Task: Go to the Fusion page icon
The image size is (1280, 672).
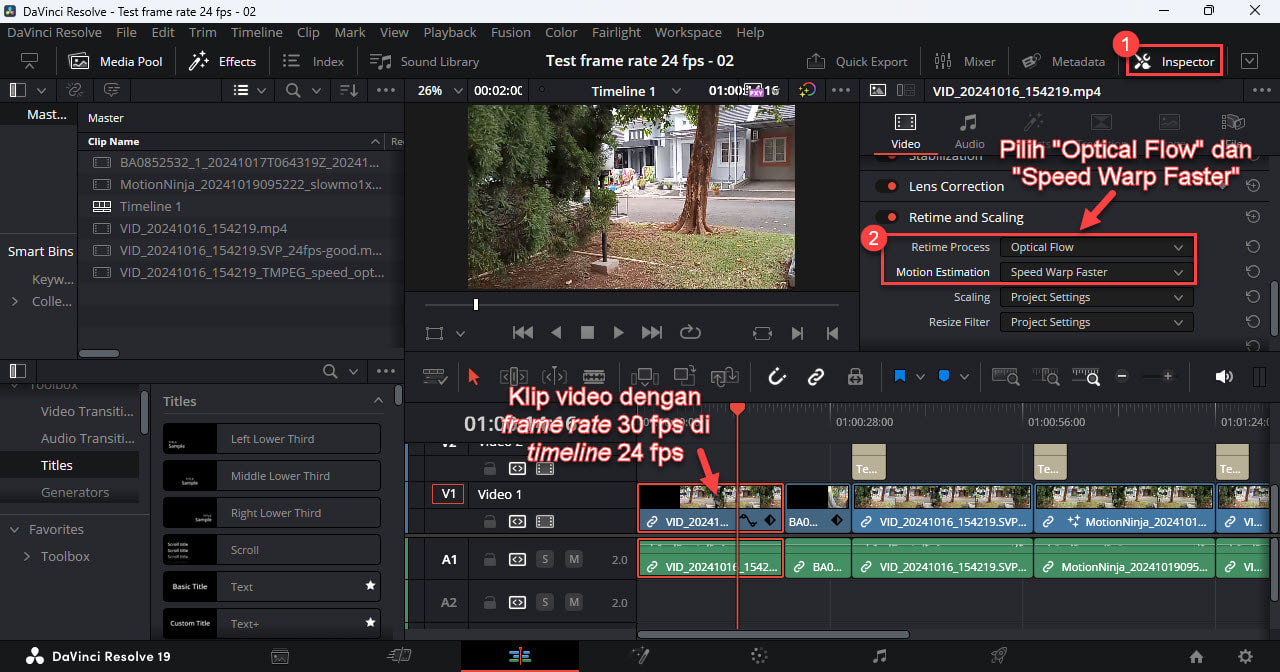Action: [640, 656]
